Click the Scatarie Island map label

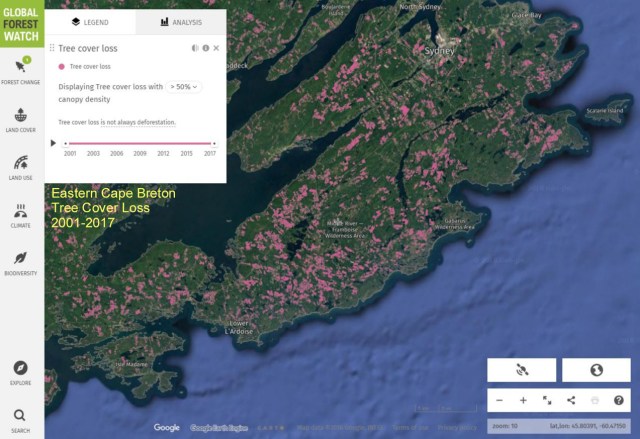(604, 111)
